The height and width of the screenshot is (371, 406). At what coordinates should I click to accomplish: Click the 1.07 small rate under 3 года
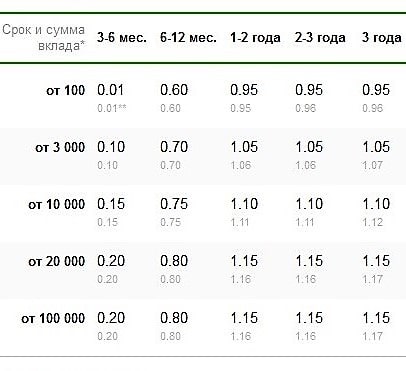coord(373,165)
